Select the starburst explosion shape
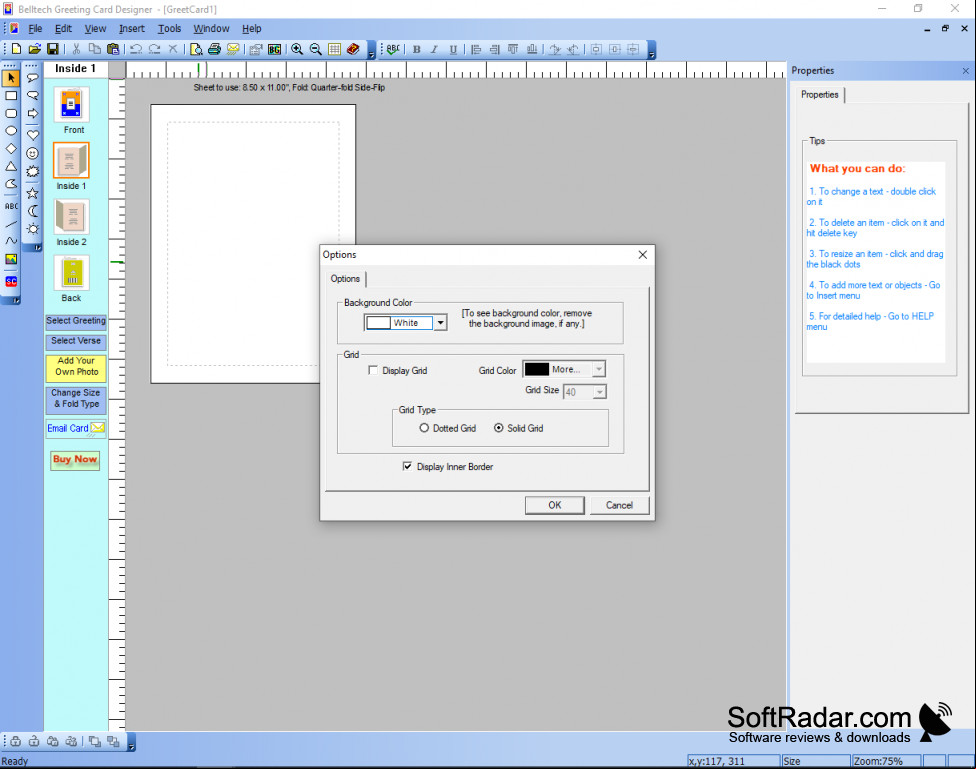 click(33, 172)
